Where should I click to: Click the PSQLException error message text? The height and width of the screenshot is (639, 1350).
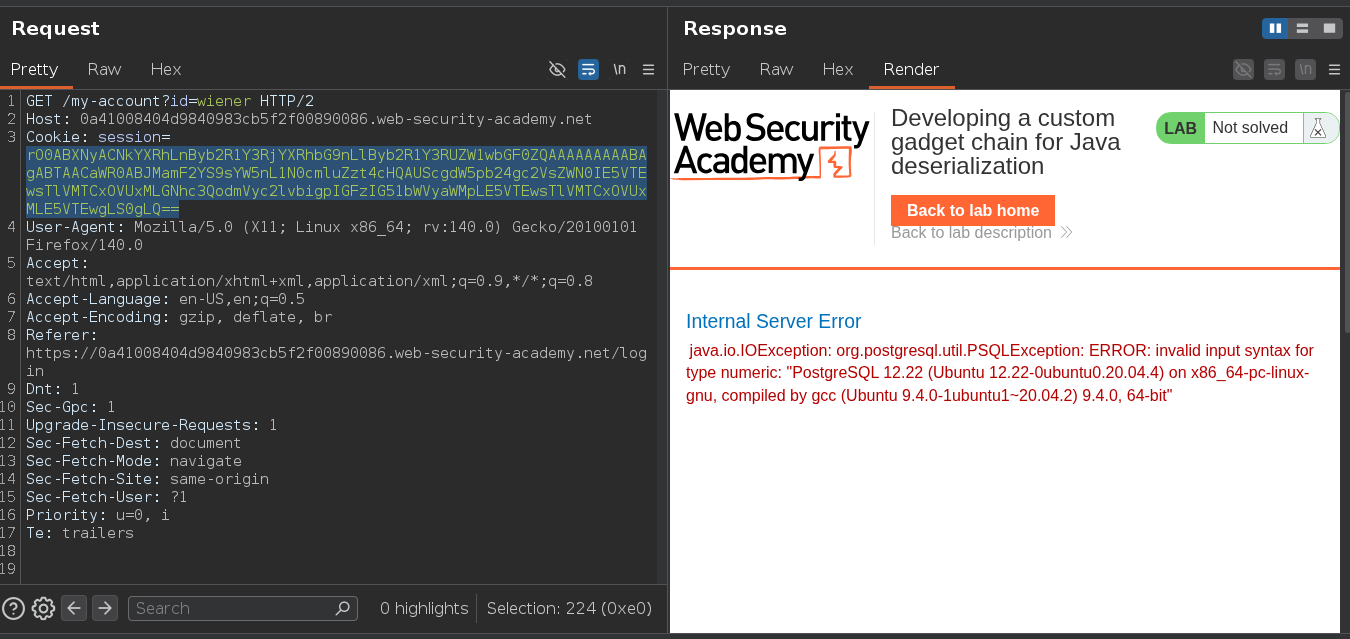pyautogui.click(x=1000, y=373)
